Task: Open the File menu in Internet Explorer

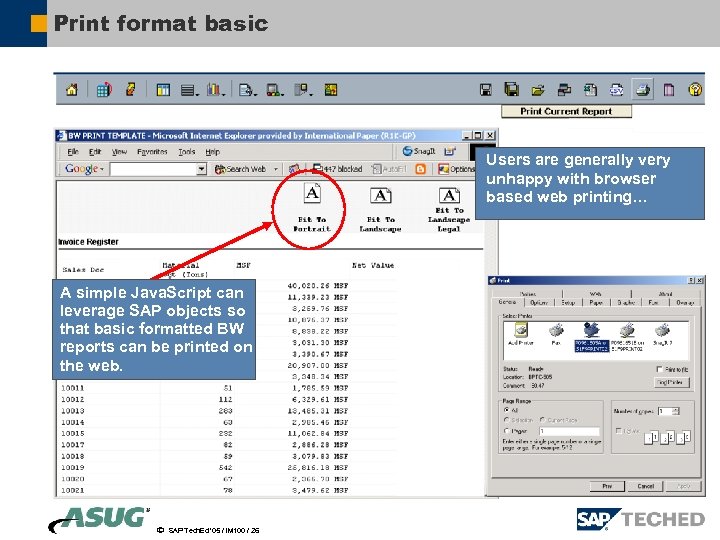Action: [x=73, y=152]
